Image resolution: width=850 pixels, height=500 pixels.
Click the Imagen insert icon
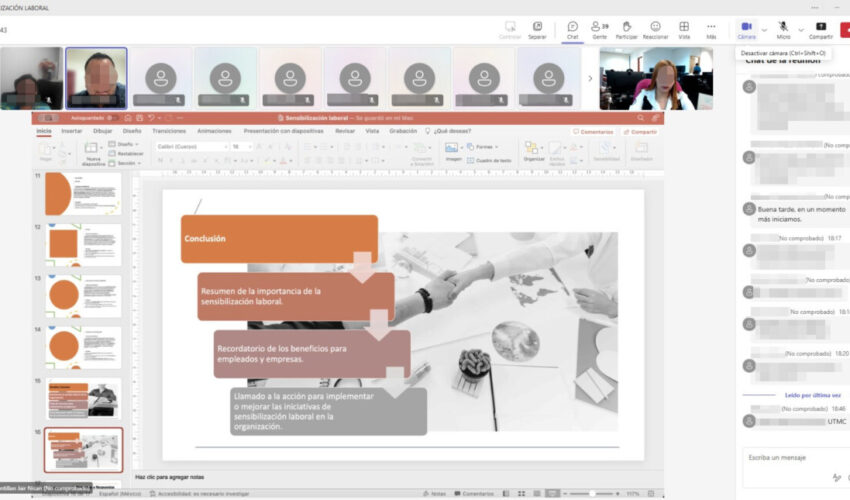pyautogui.click(x=453, y=152)
